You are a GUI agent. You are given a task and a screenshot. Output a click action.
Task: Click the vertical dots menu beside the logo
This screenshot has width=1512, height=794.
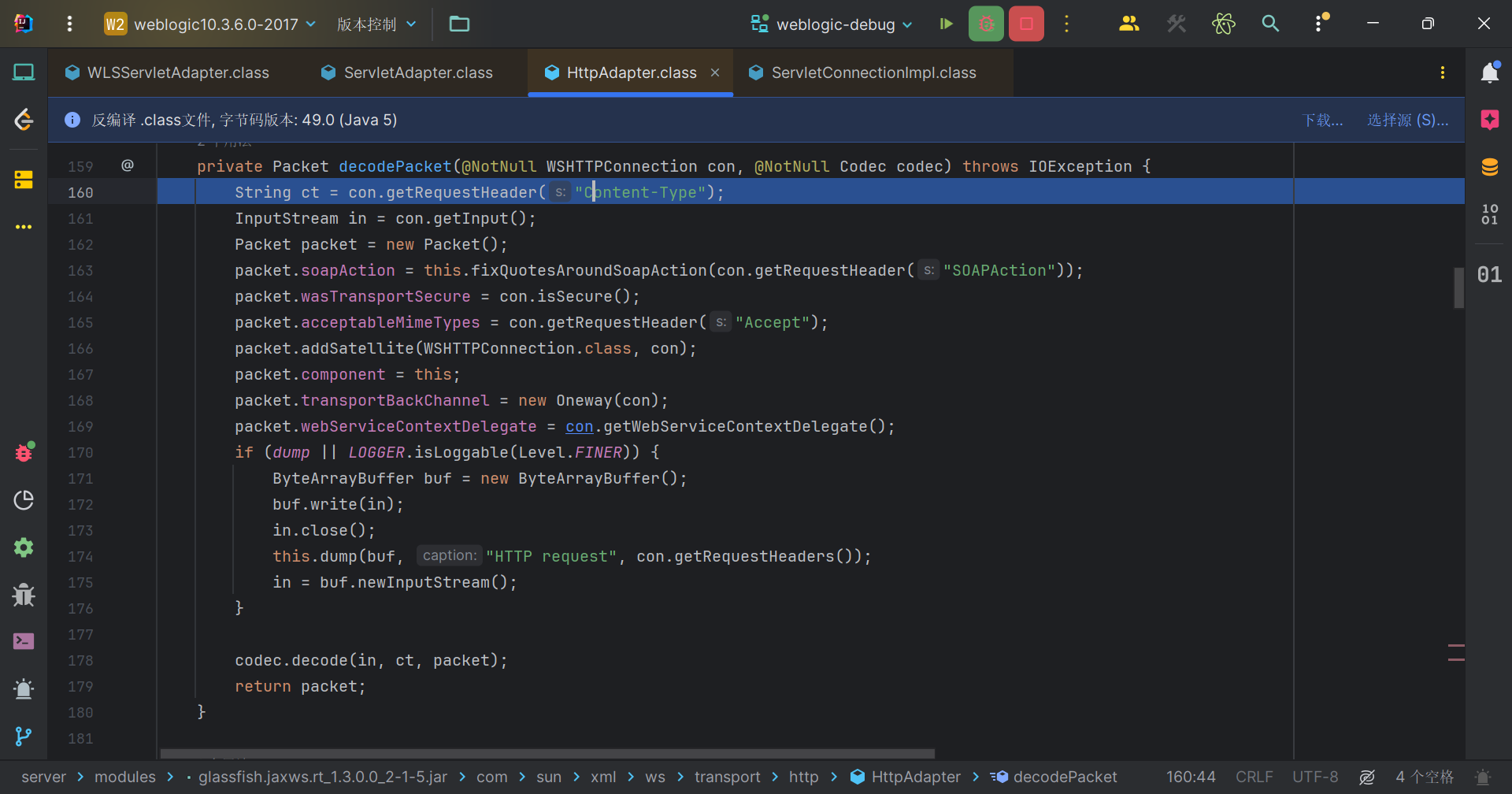click(70, 24)
